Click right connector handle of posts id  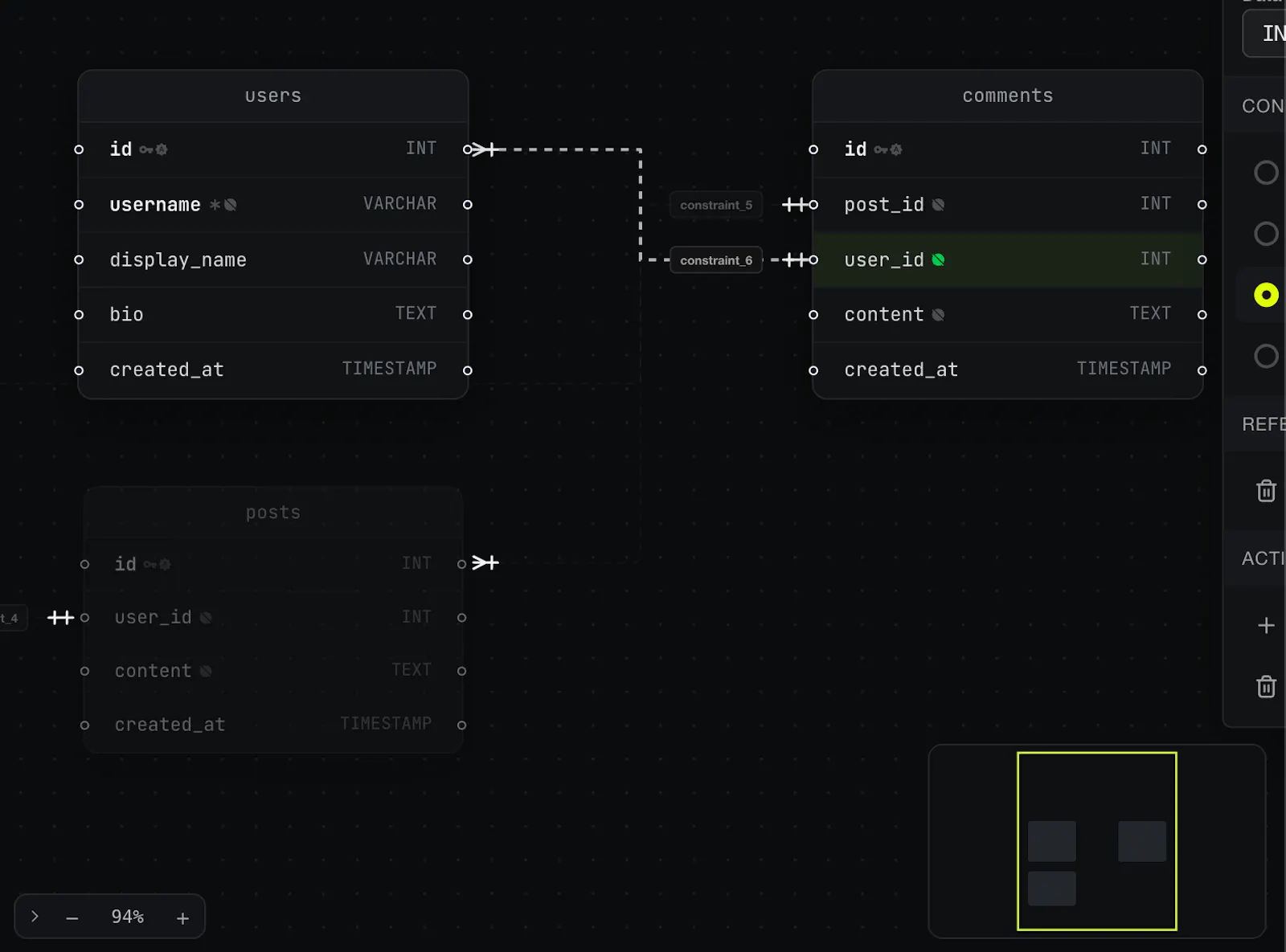click(461, 564)
